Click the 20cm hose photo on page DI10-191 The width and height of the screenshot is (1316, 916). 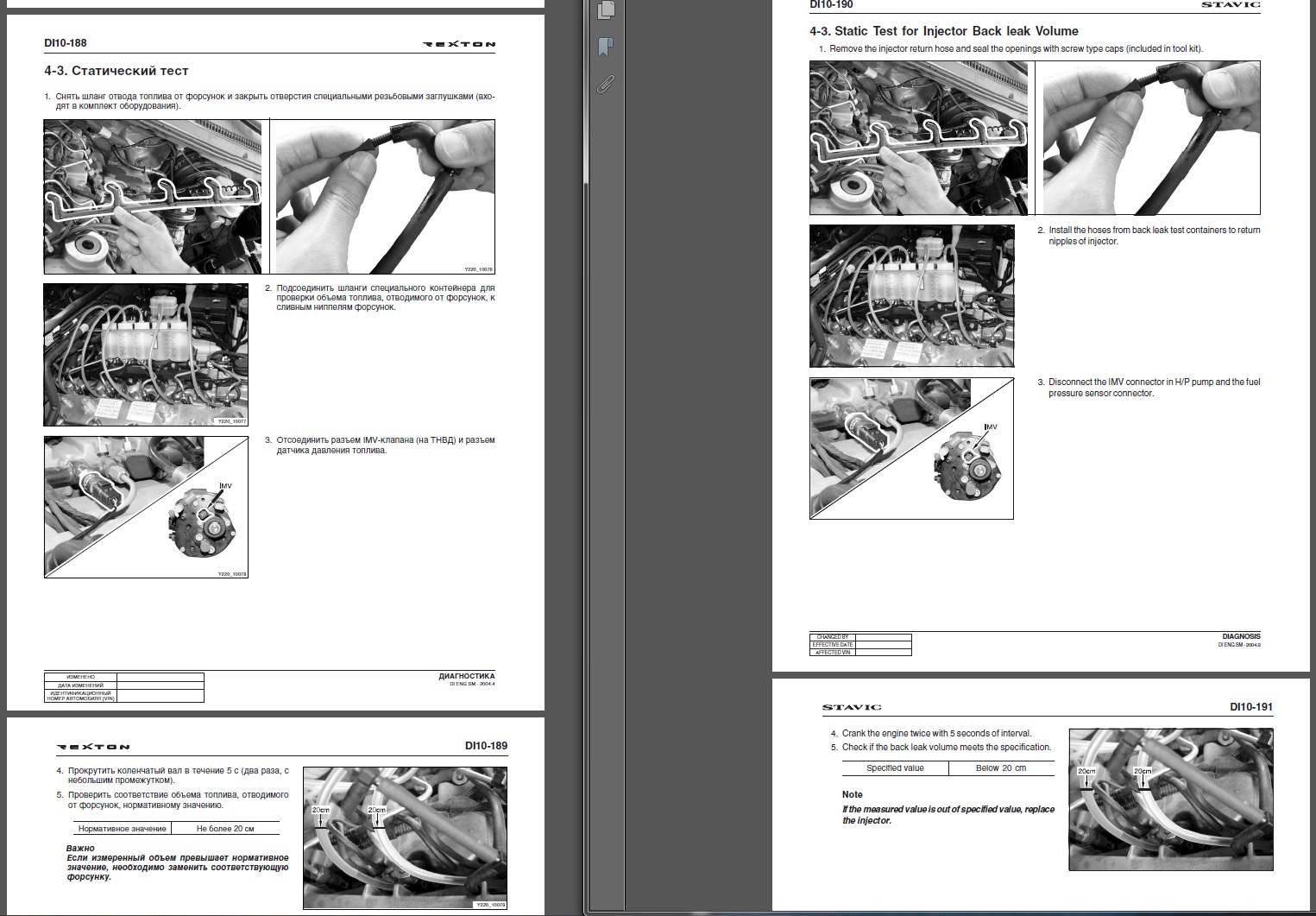coord(1170,800)
